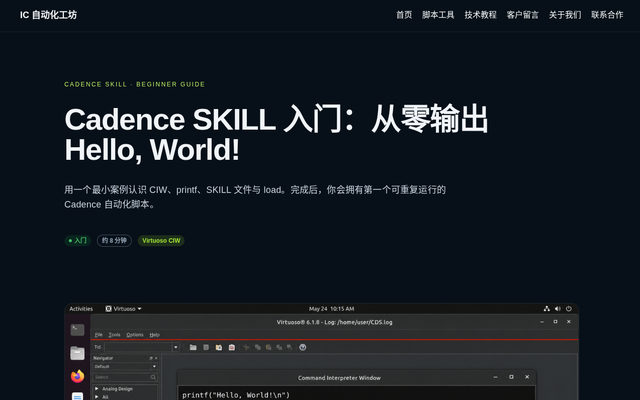Screen dimensions: 640x400
Task: Click Activities in the Ubuntu top bar
Action: [81, 309]
